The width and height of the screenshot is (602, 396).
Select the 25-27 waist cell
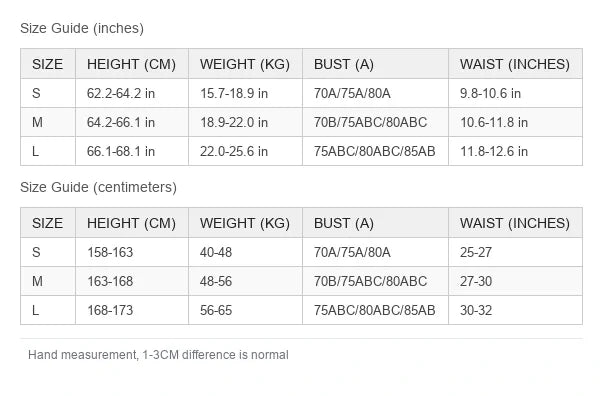(x=515, y=252)
